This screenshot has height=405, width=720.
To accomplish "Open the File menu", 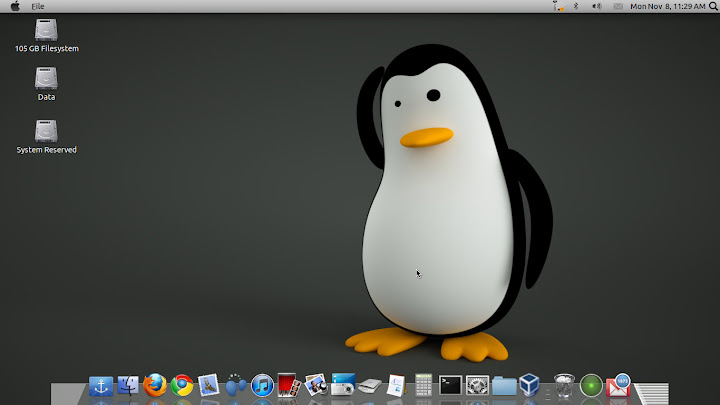I will pos(38,6).
